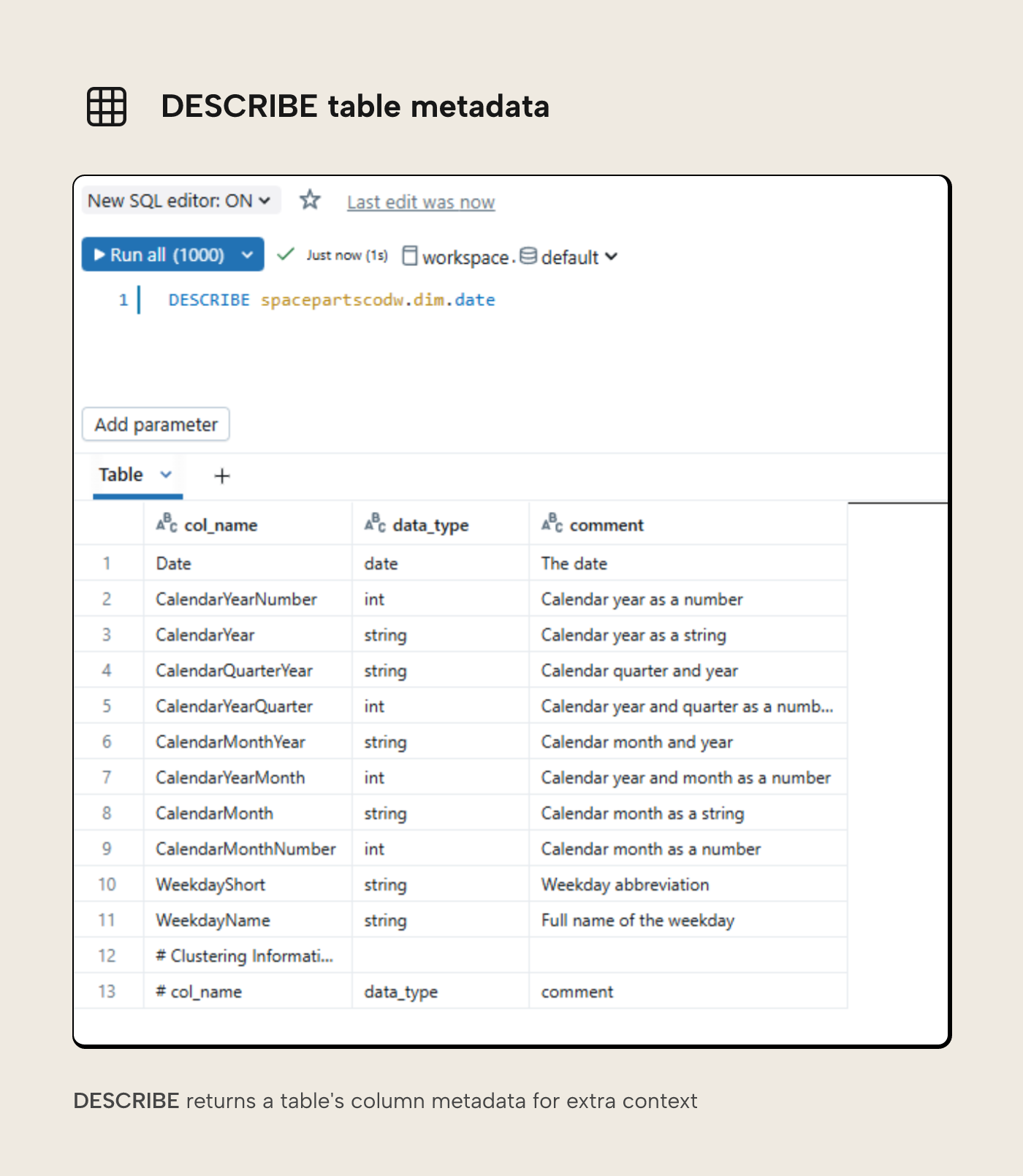This screenshot has height=1176, width=1023.
Task: Click 'Calendar month and year' comment
Action: (x=688, y=742)
